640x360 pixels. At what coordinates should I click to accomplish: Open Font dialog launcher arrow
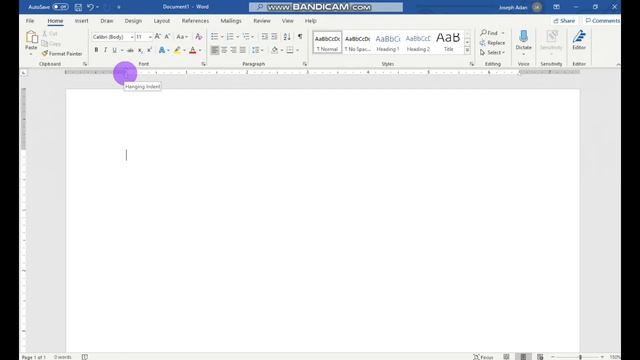point(203,64)
